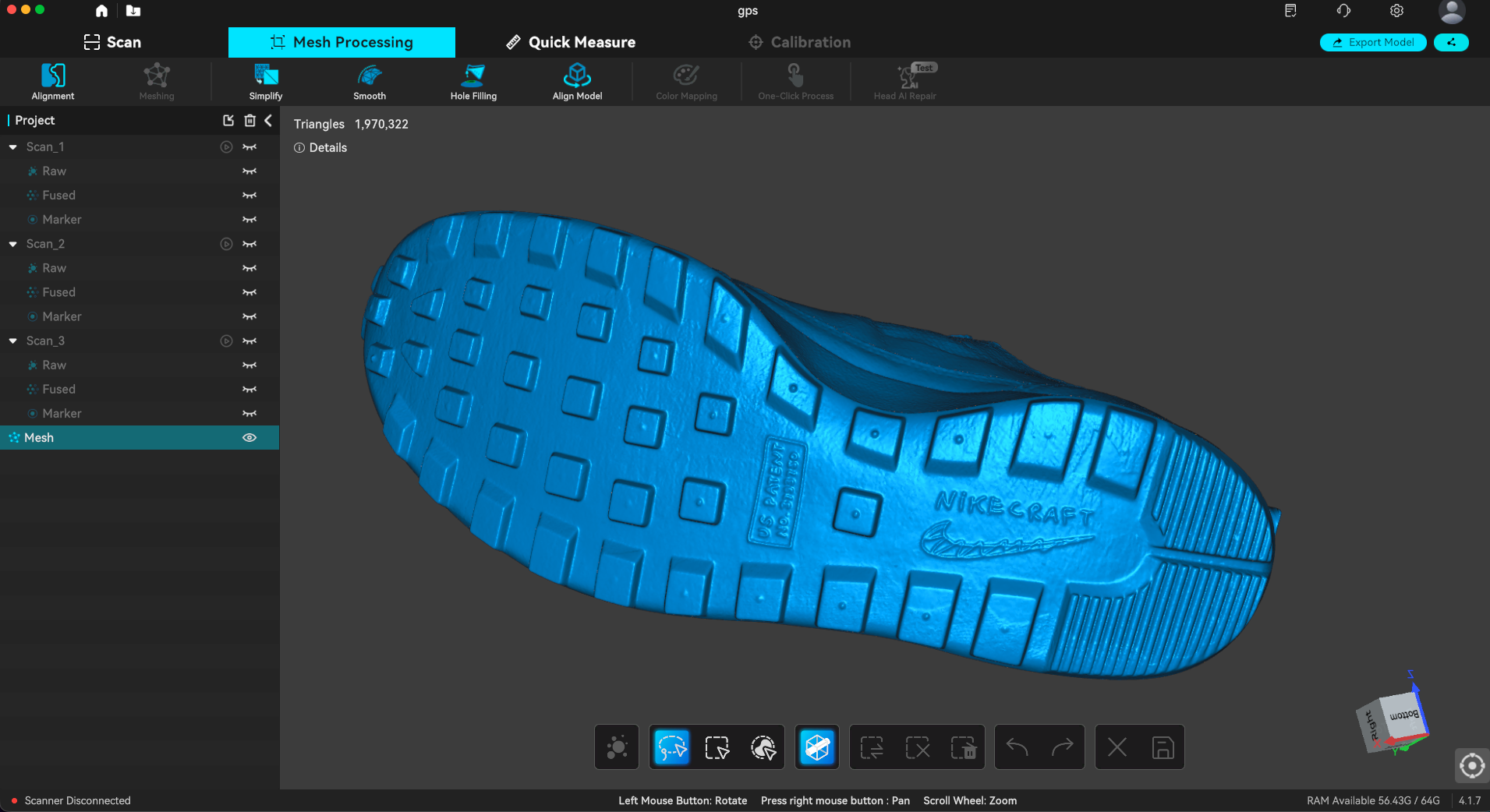
Task: Select the Simplify mesh tool
Action: pos(266,81)
